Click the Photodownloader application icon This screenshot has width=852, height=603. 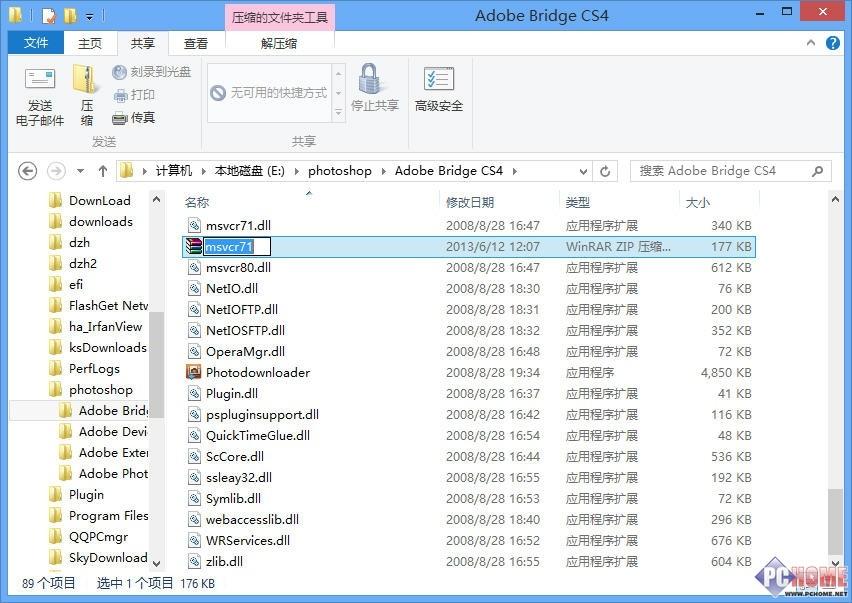[x=193, y=372]
